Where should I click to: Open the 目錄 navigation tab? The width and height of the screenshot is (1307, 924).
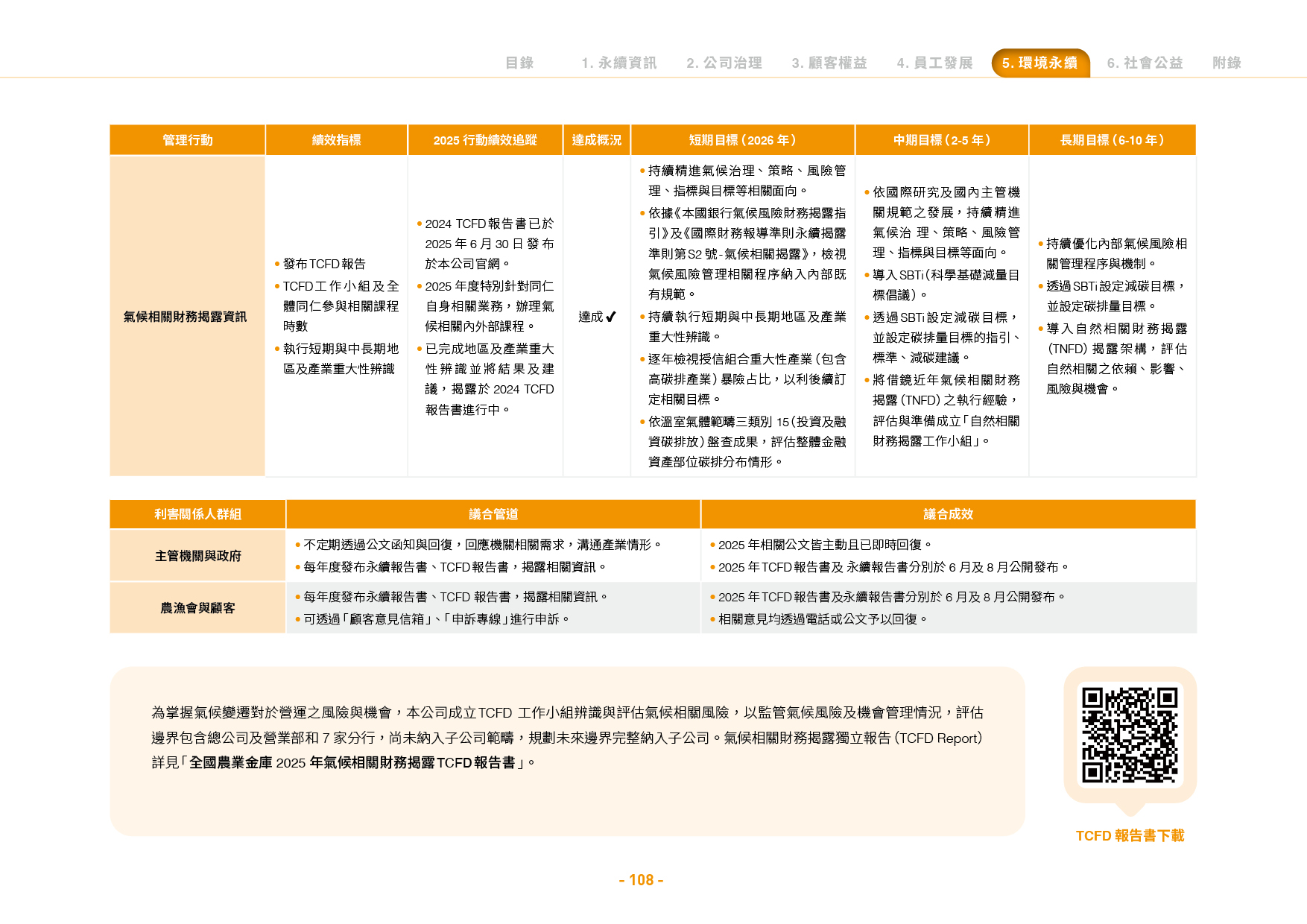pos(519,63)
